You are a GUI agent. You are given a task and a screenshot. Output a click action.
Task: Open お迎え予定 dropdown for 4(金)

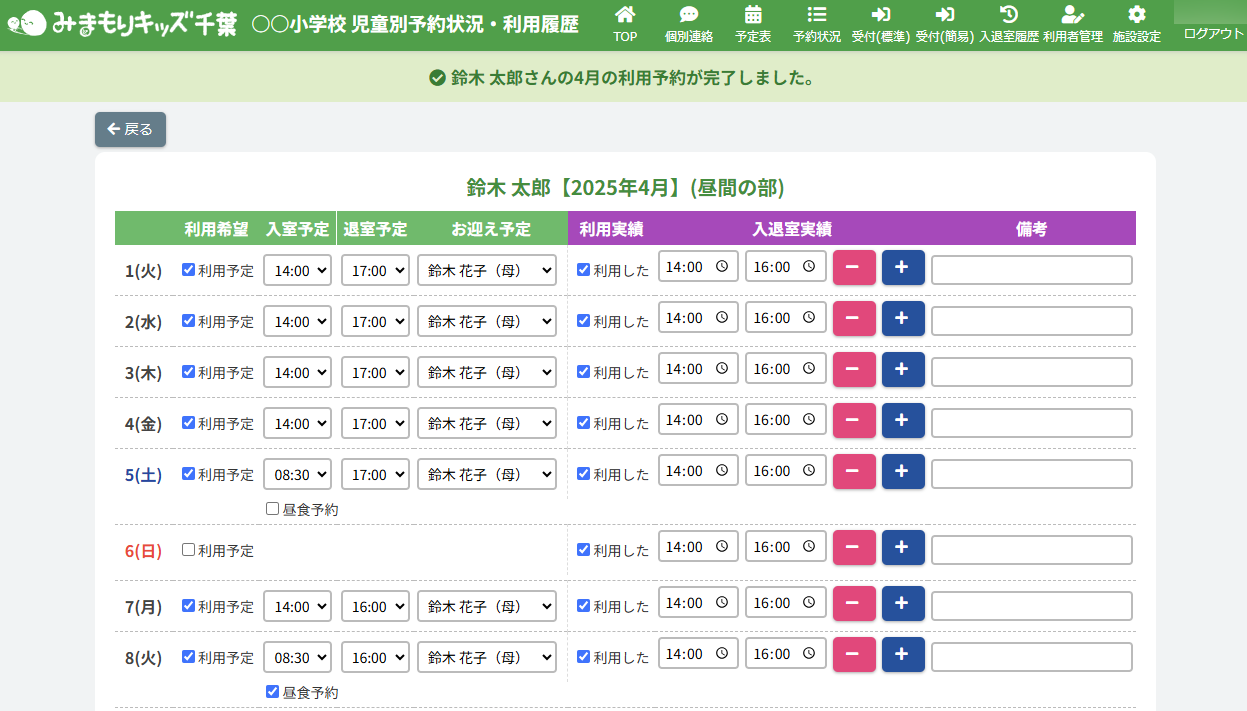coord(487,424)
